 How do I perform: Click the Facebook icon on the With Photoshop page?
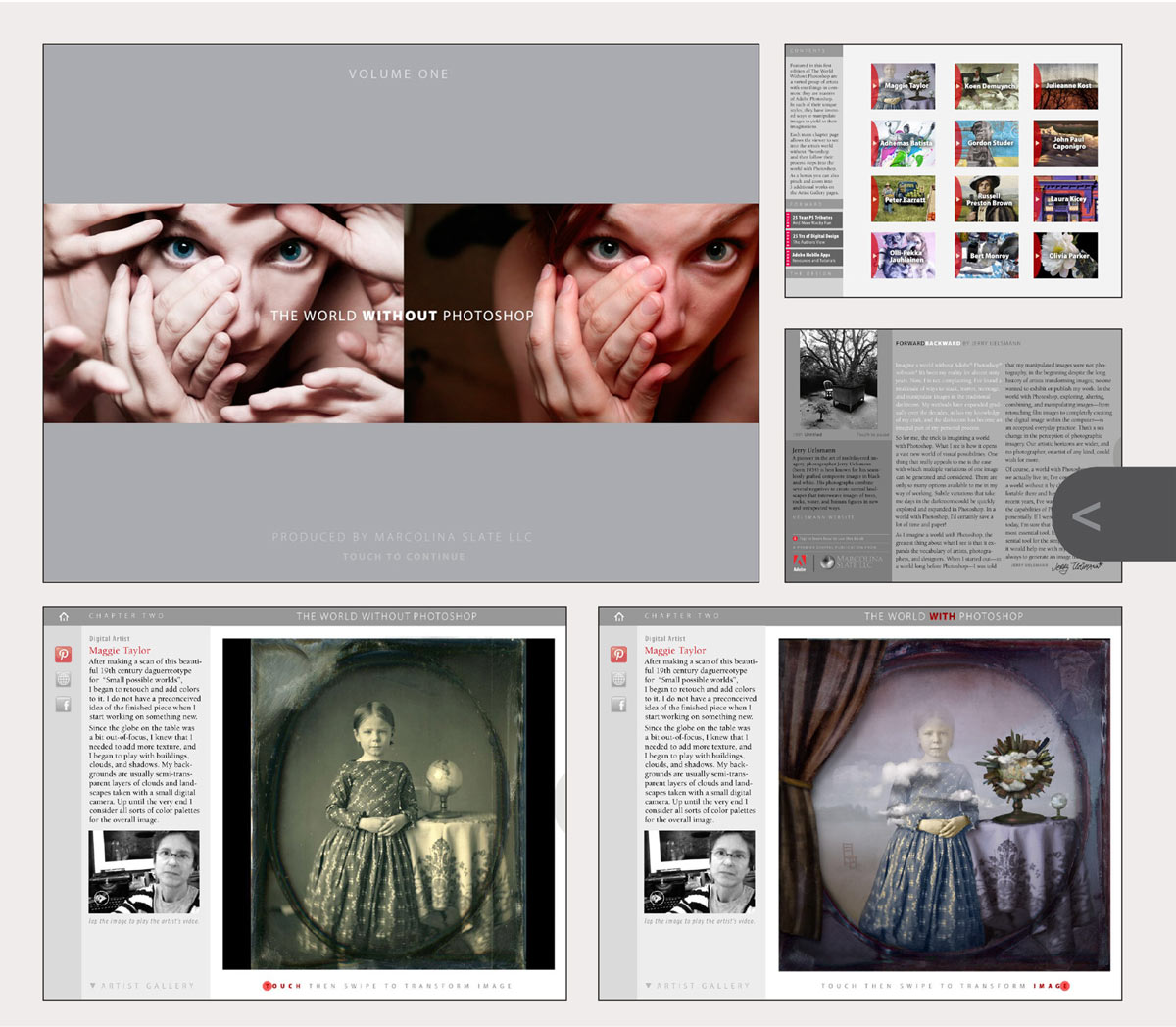(x=619, y=705)
